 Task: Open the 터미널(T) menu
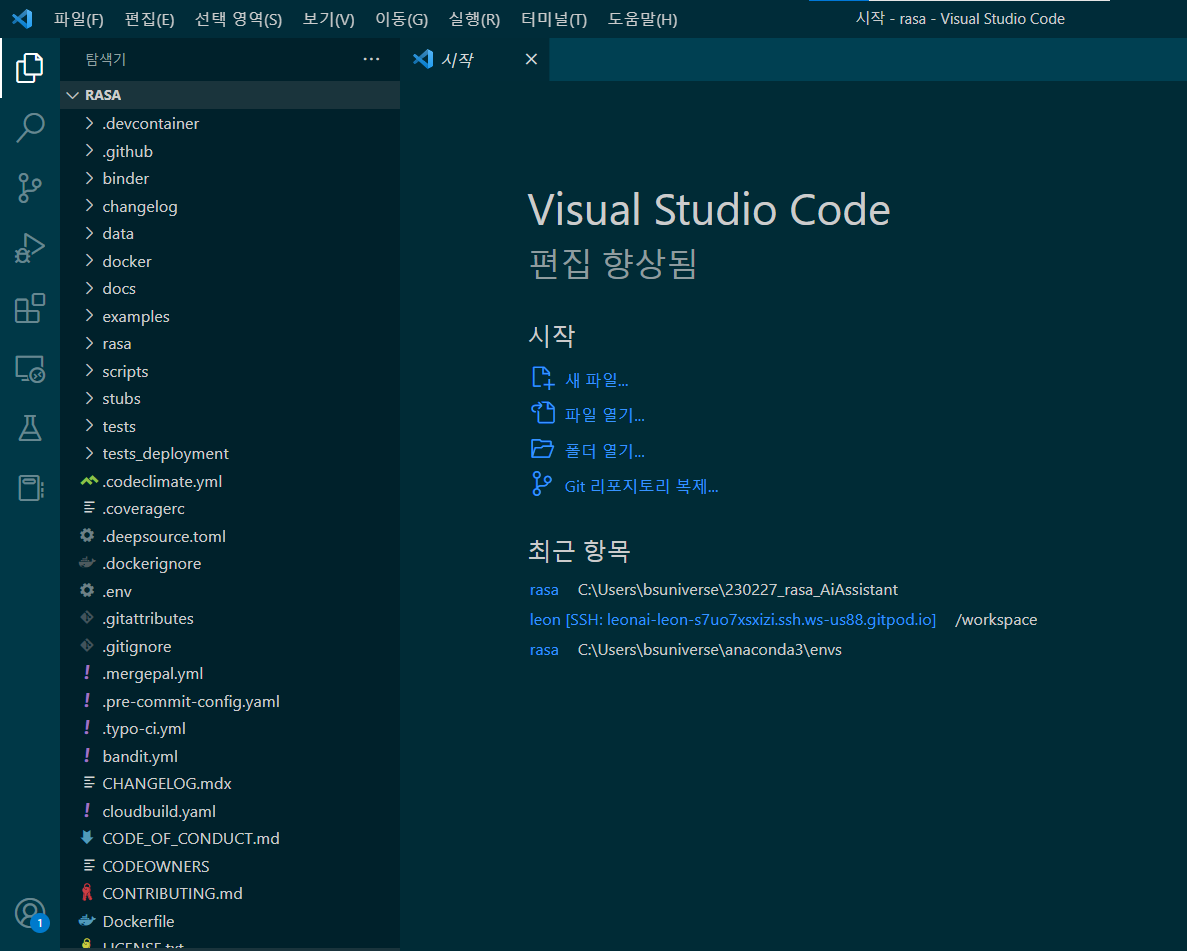click(554, 19)
